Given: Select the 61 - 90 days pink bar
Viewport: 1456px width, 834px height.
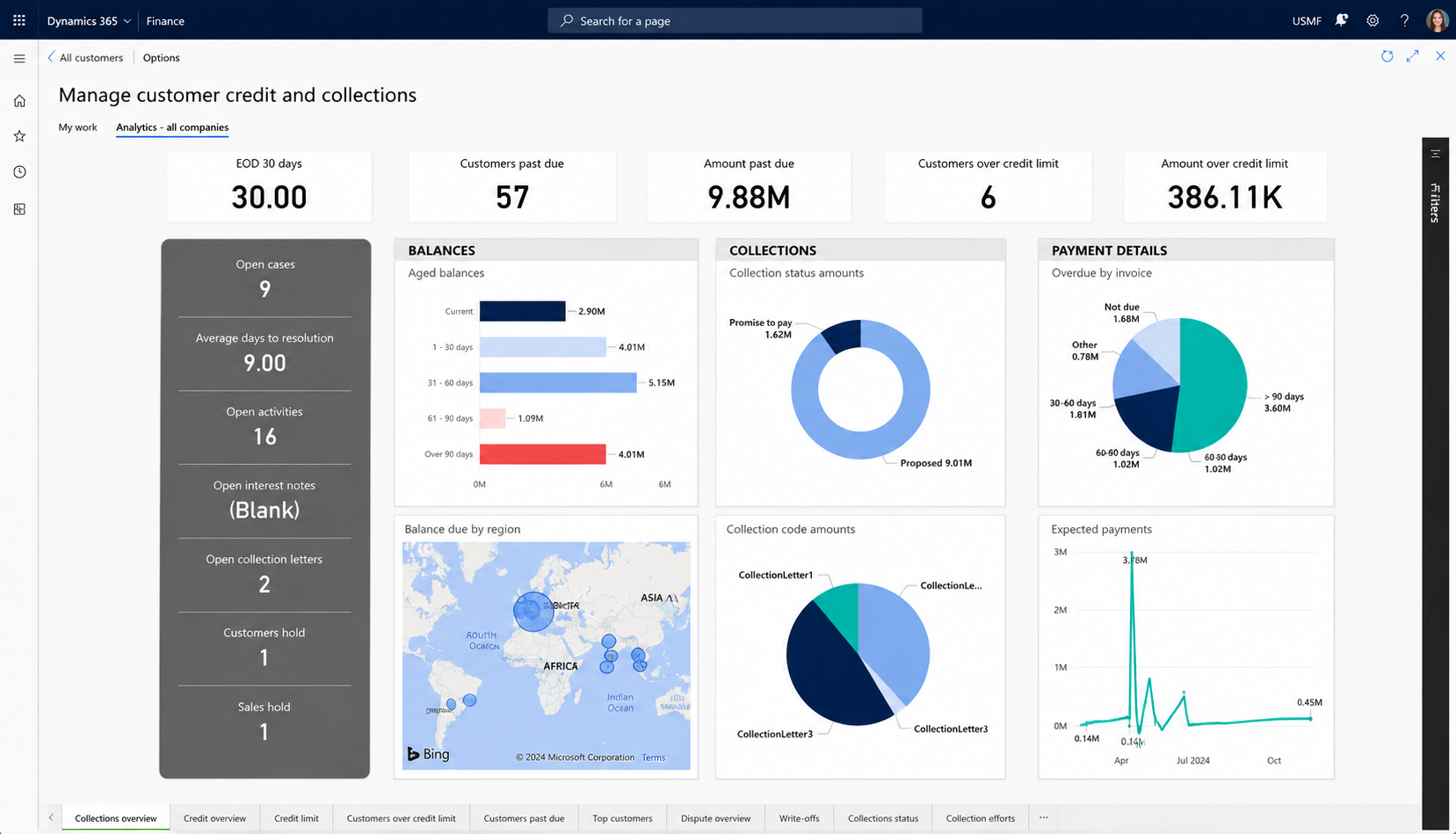Looking at the screenshot, I should point(492,418).
